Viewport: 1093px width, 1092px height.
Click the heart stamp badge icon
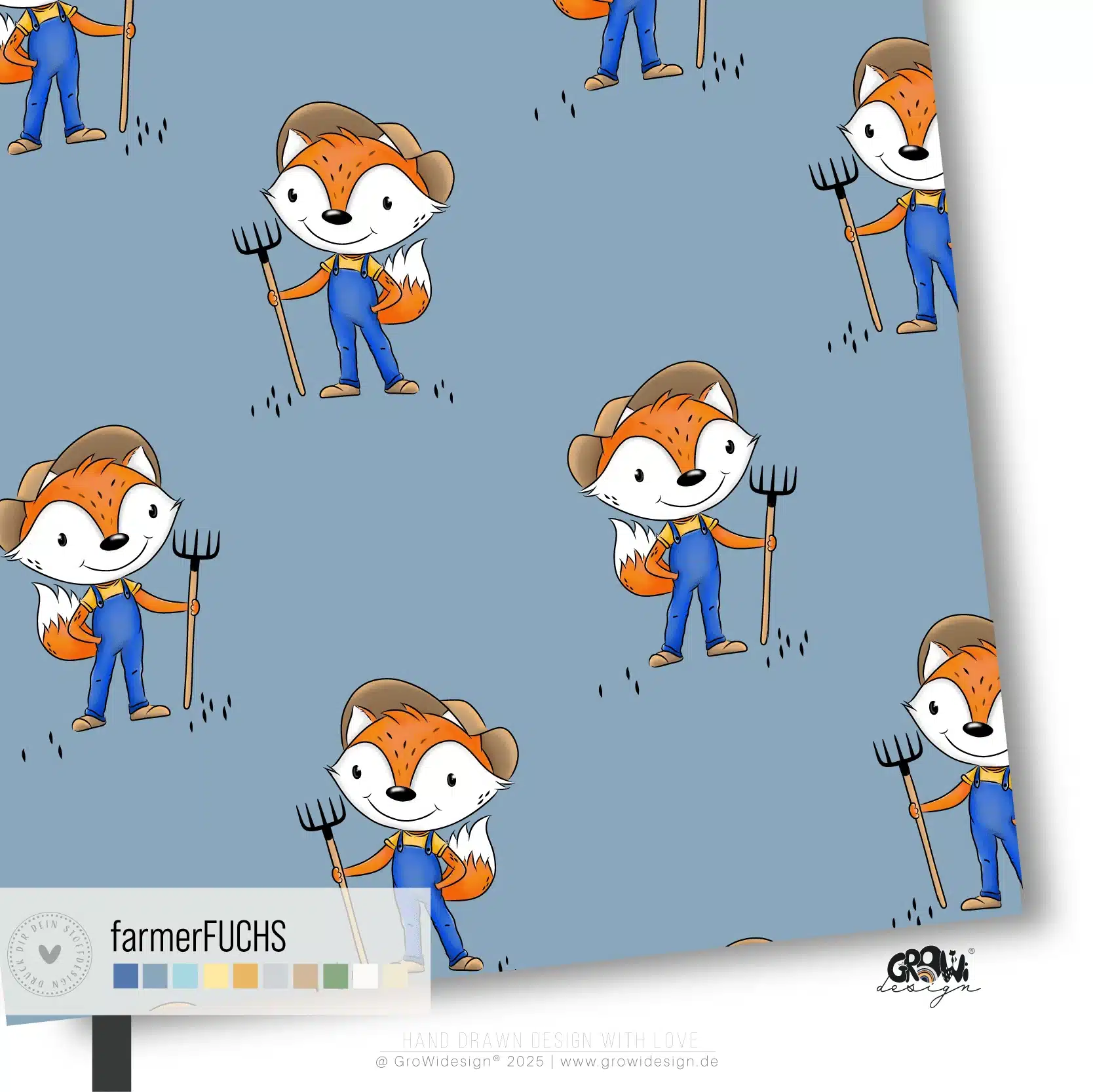point(49,953)
